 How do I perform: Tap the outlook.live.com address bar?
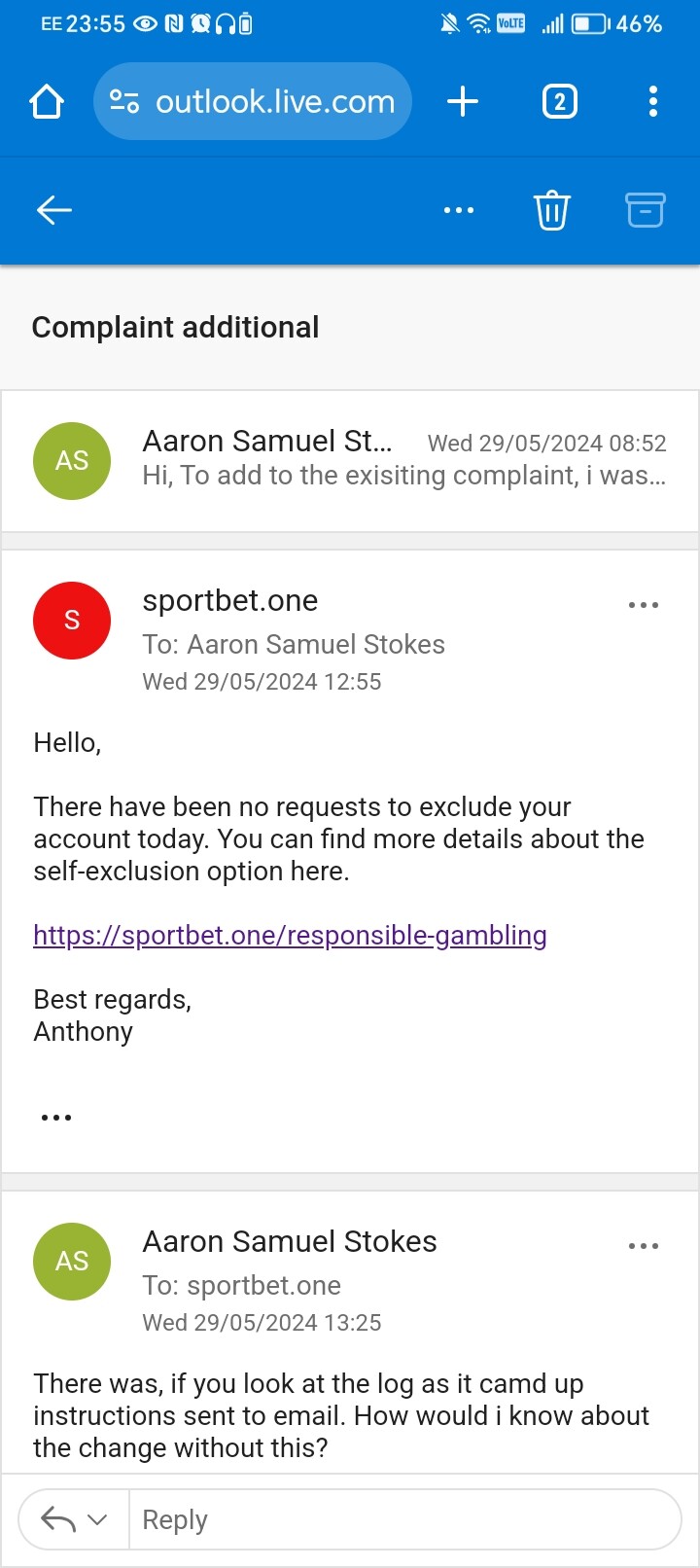253,101
